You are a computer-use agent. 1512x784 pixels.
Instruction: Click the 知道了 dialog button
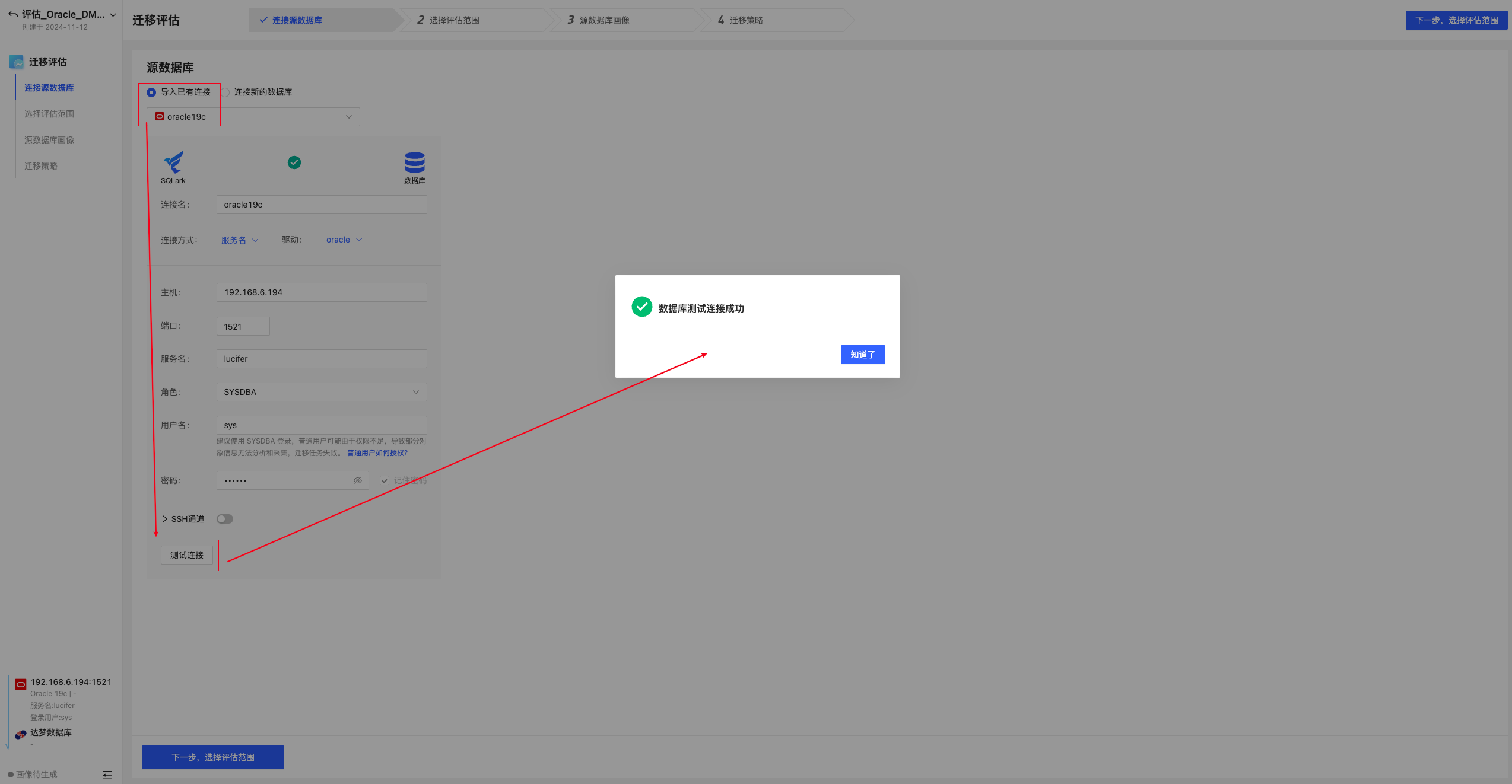(862, 355)
